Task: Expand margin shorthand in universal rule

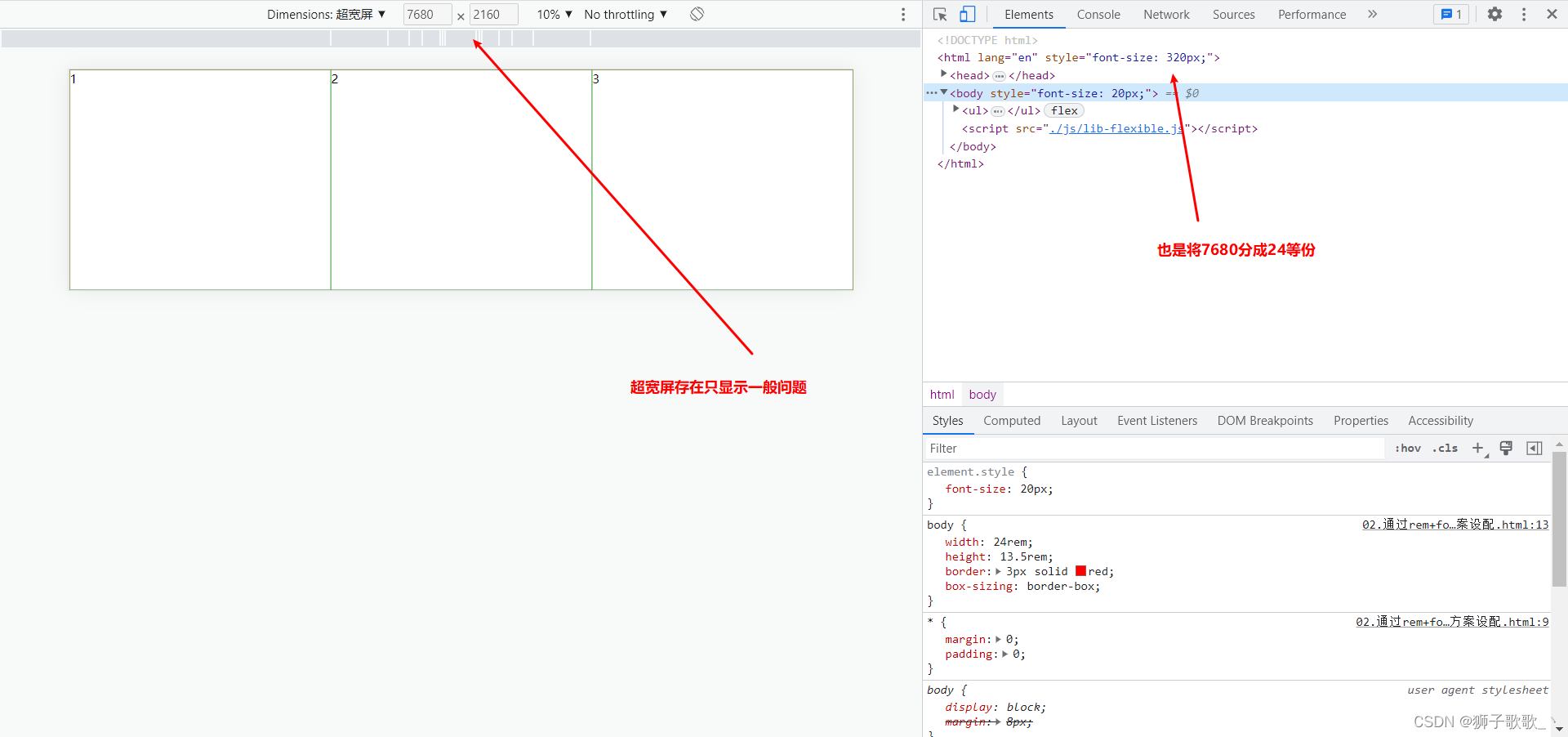Action: (998, 639)
